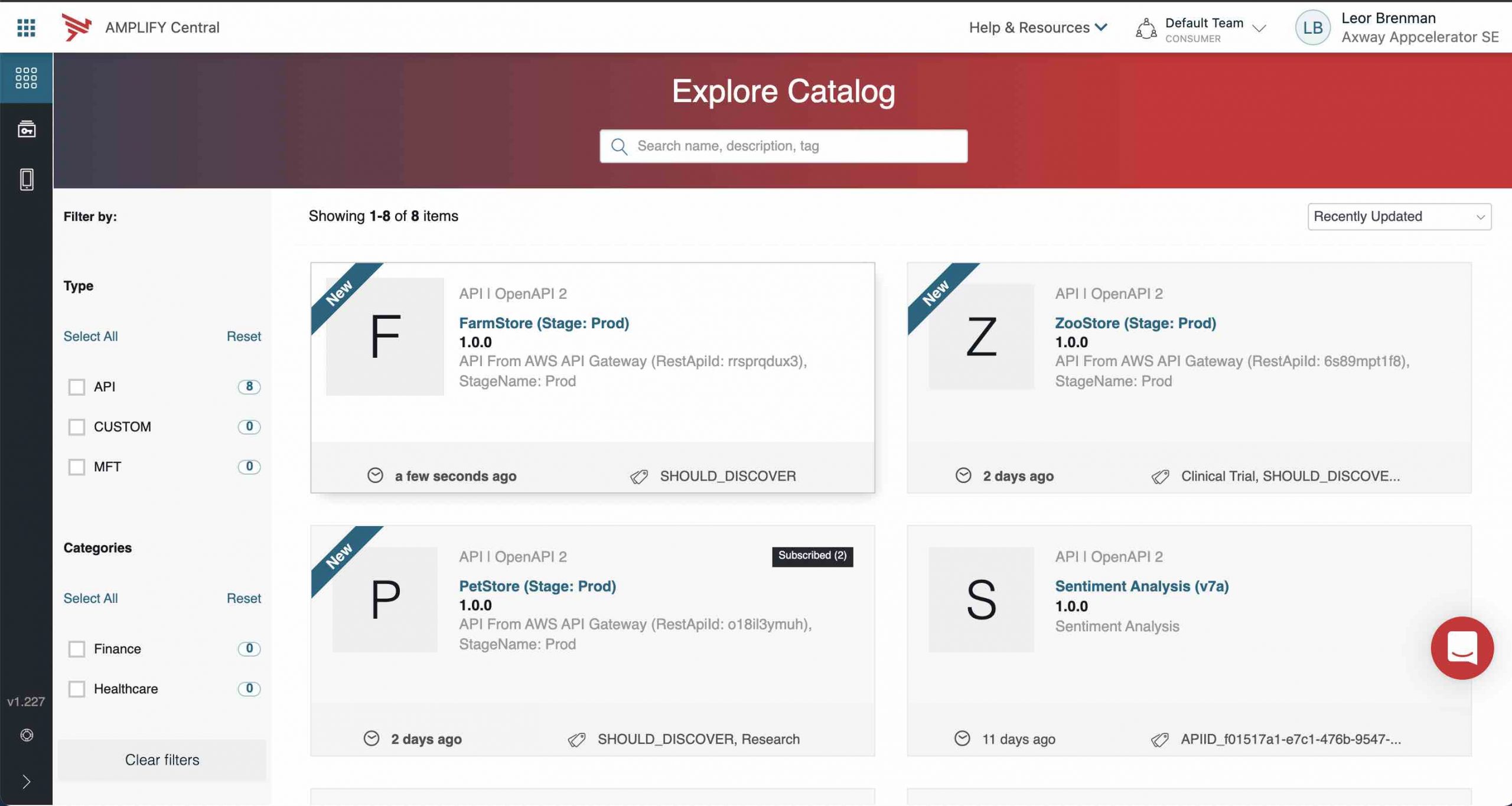Click the Sentiment Analysis S thumbnail

coord(981,600)
